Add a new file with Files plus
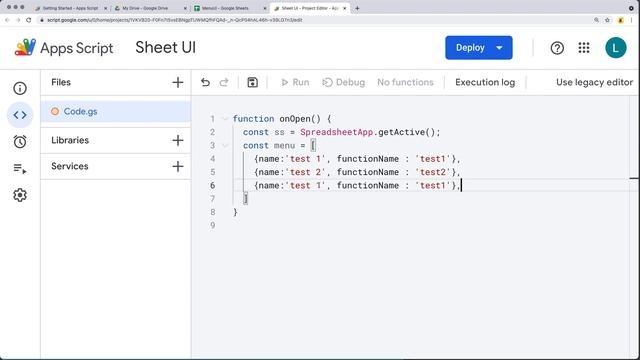640x360 pixels. pyautogui.click(x=178, y=82)
